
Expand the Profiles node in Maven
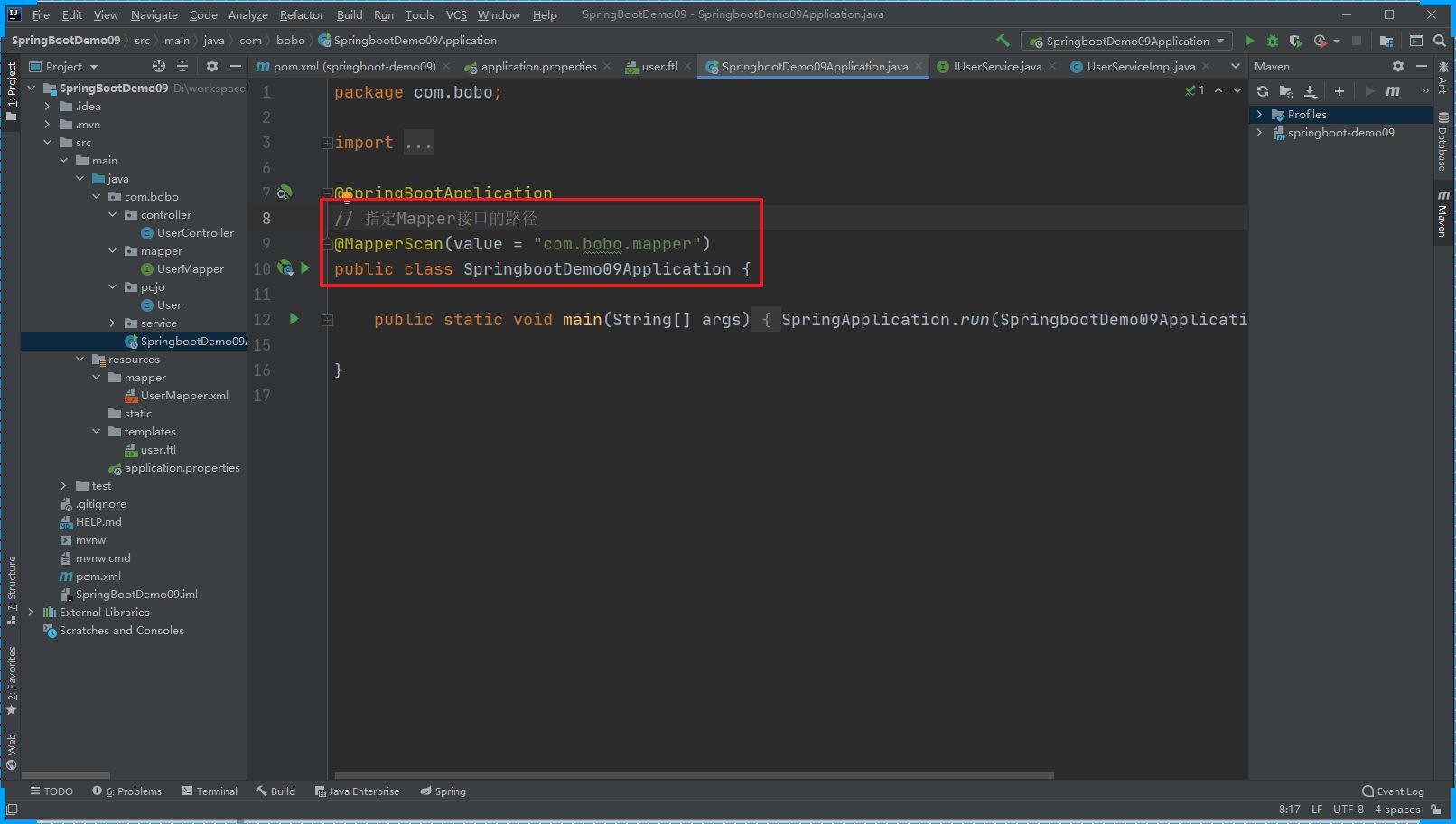point(1259,115)
